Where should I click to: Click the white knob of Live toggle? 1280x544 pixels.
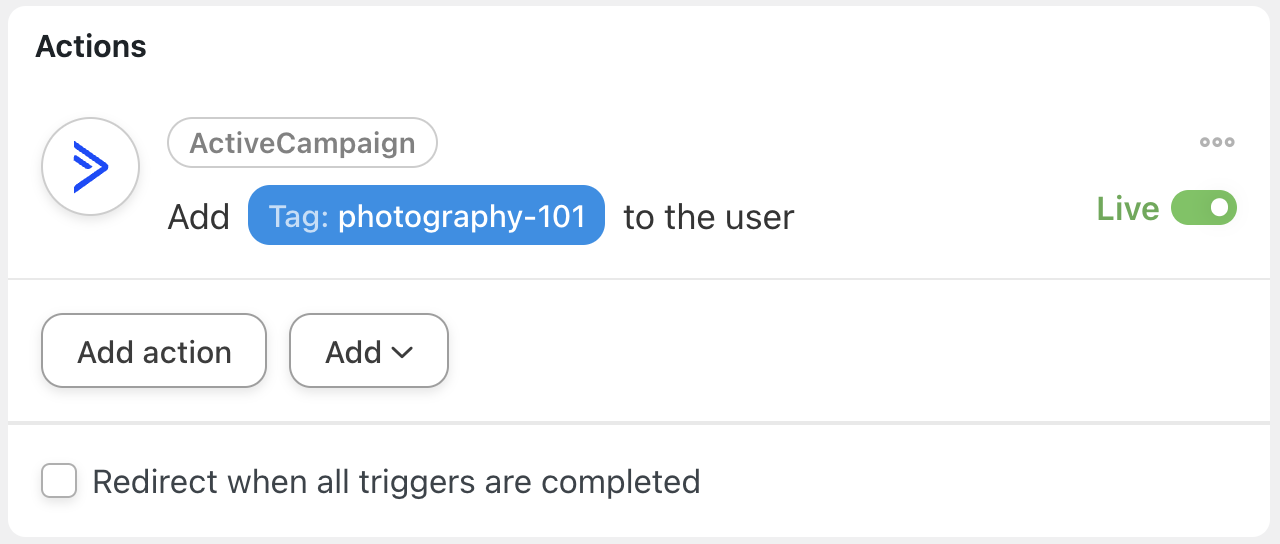[x=1219, y=208]
